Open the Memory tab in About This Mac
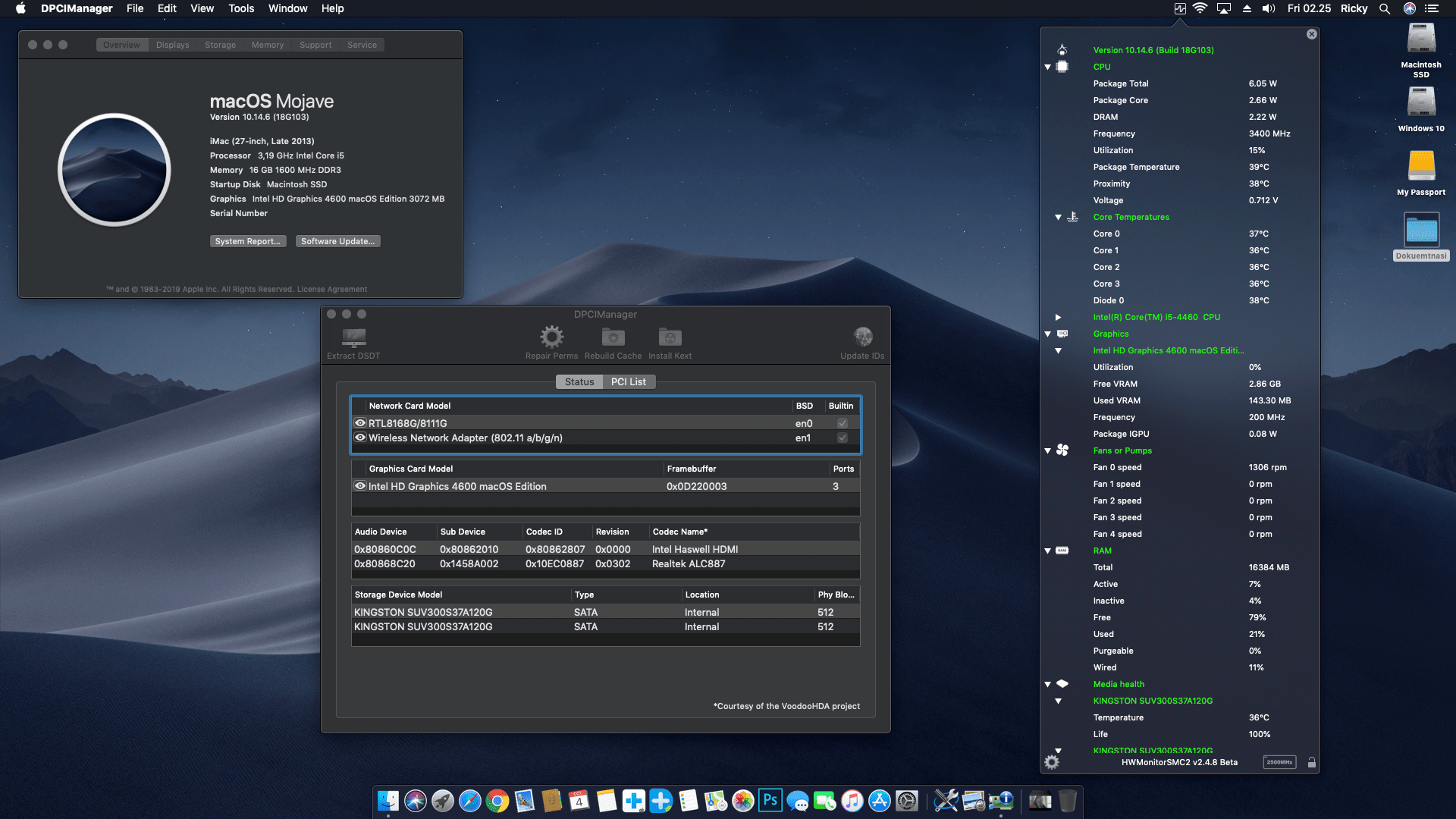This screenshot has width=1456, height=819. [x=268, y=45]
